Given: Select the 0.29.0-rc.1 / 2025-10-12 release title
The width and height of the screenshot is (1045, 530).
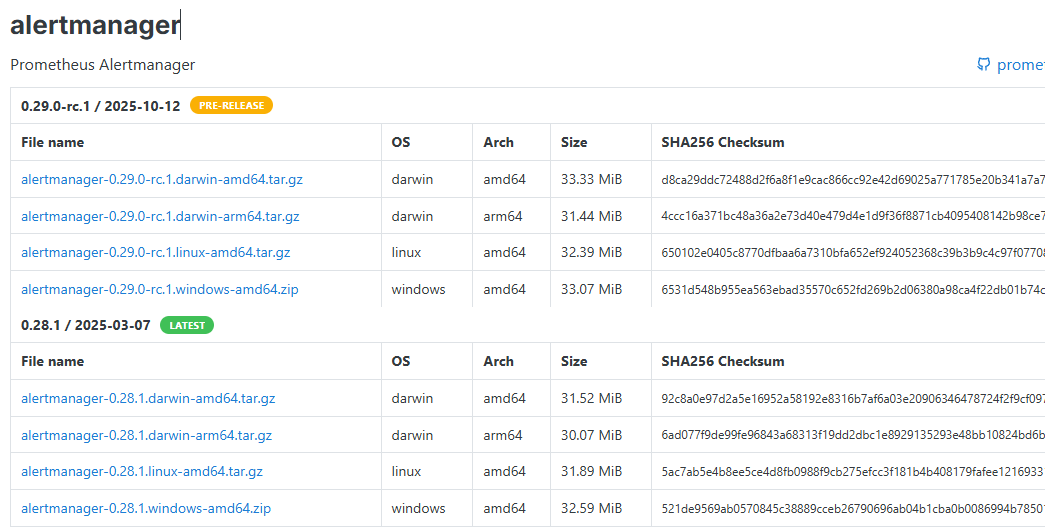Looking at the screenshot, I should 101,106.
